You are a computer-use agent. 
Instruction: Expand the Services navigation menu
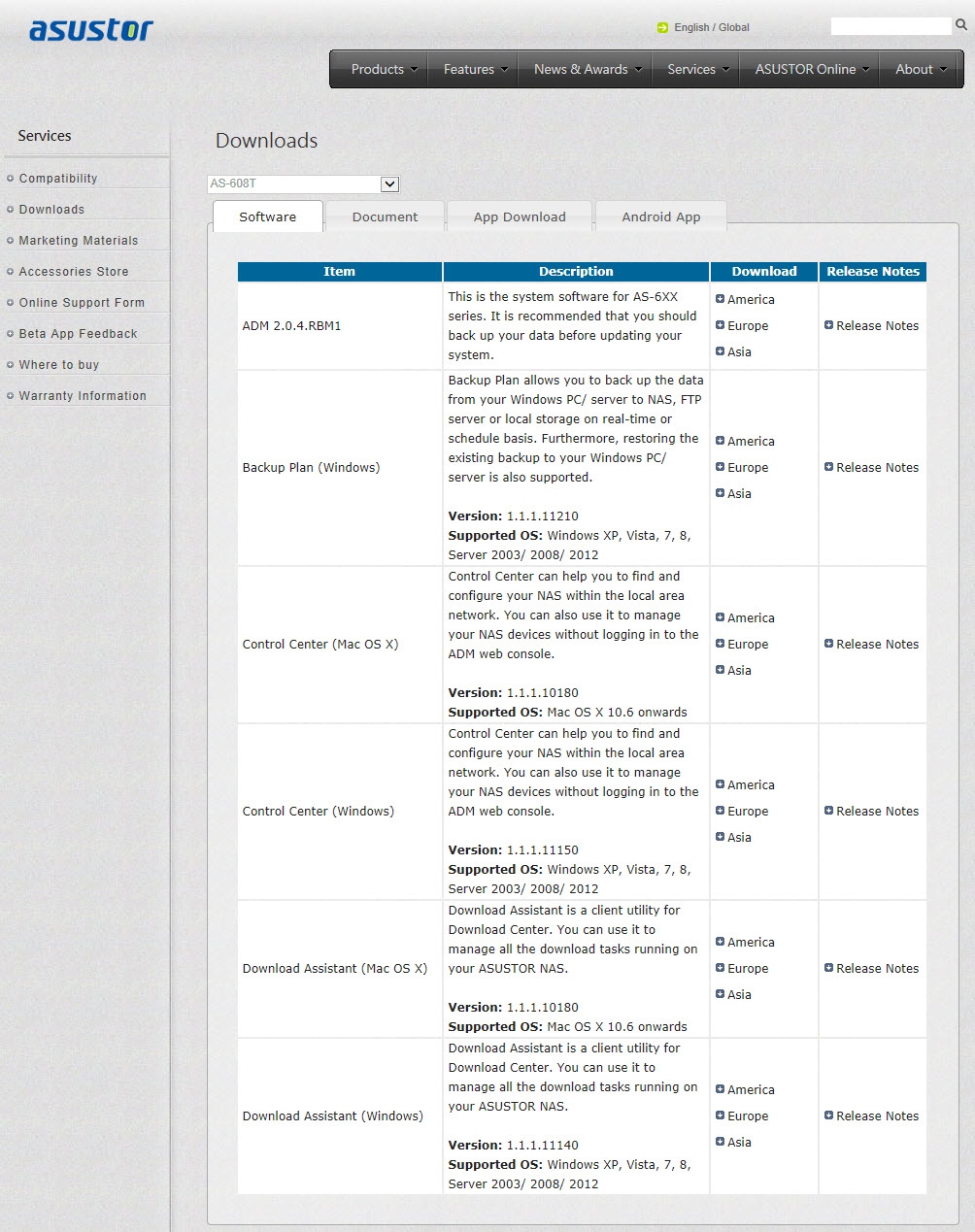(x=698, y=69)
